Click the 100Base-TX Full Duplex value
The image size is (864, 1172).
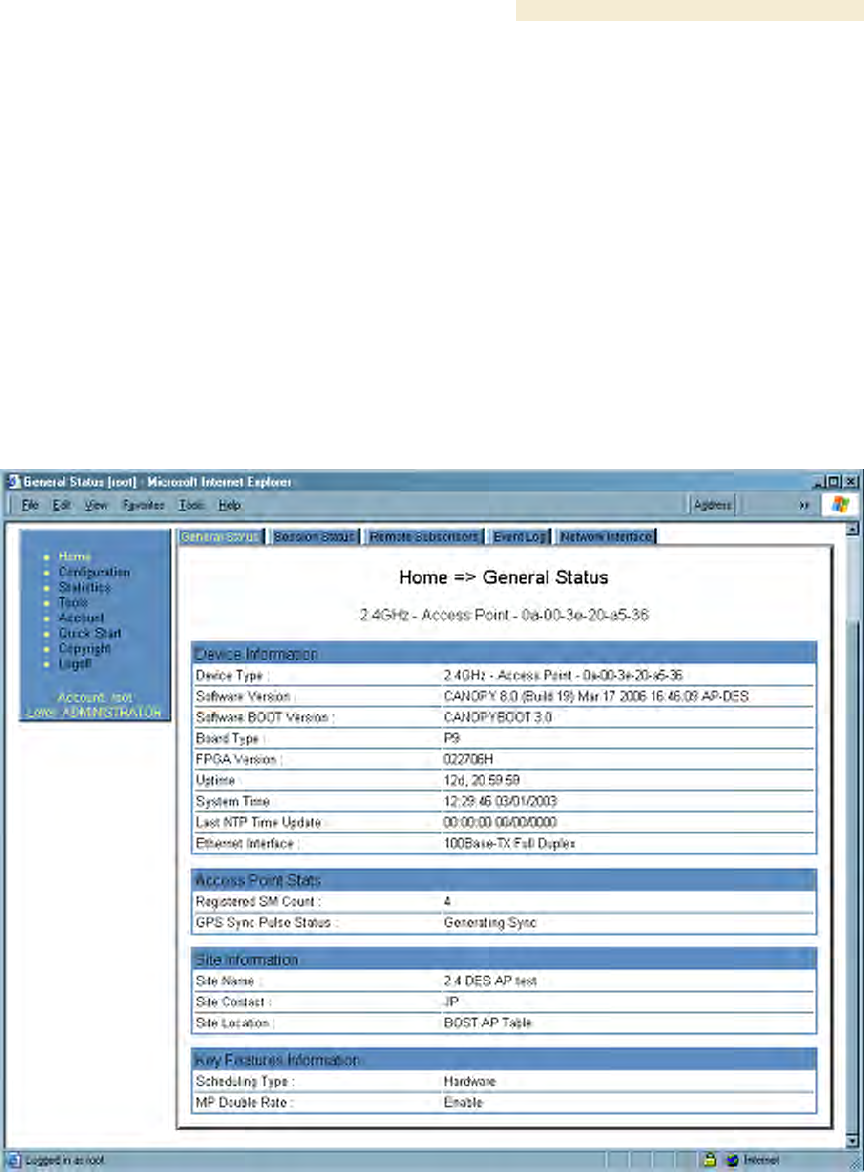point(509,843)
